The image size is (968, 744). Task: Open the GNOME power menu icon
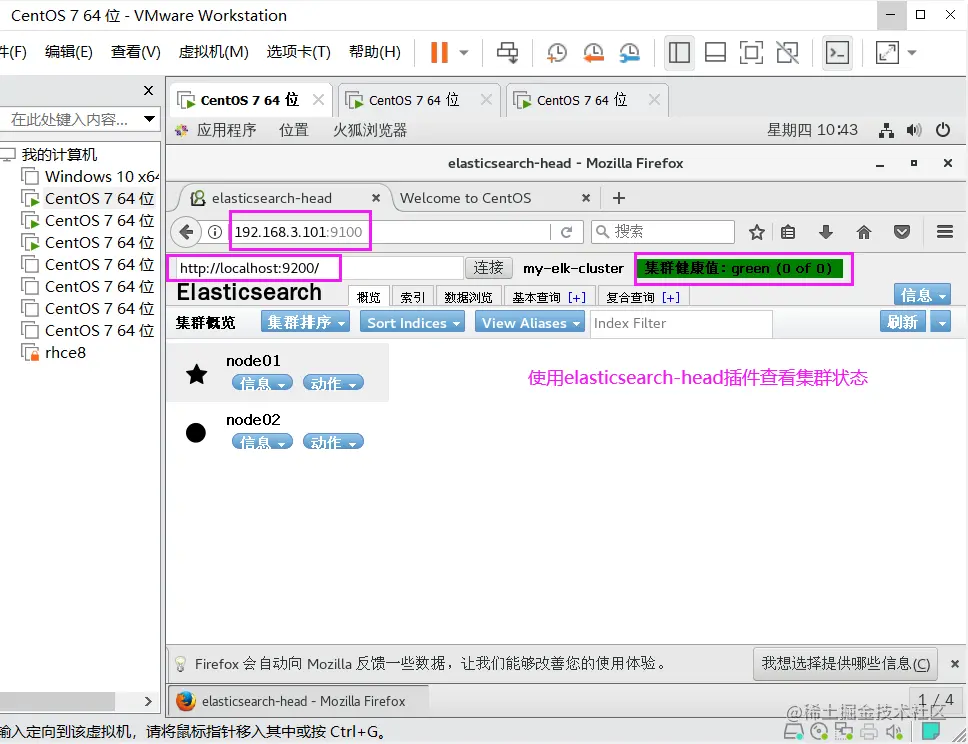(x=943, y=130)
